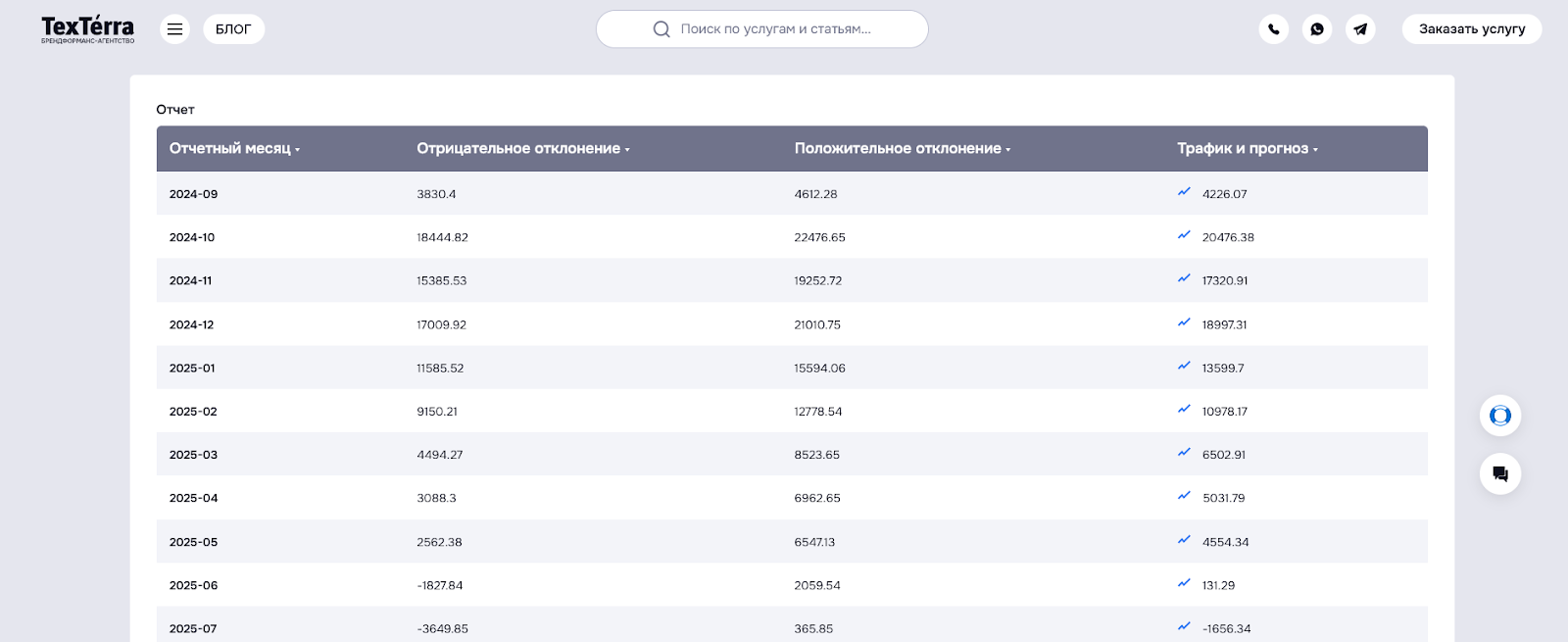Click trend icon beside 17320.91
The height and width of the screenshot is (642, 1568).
tap(1184, 278)
